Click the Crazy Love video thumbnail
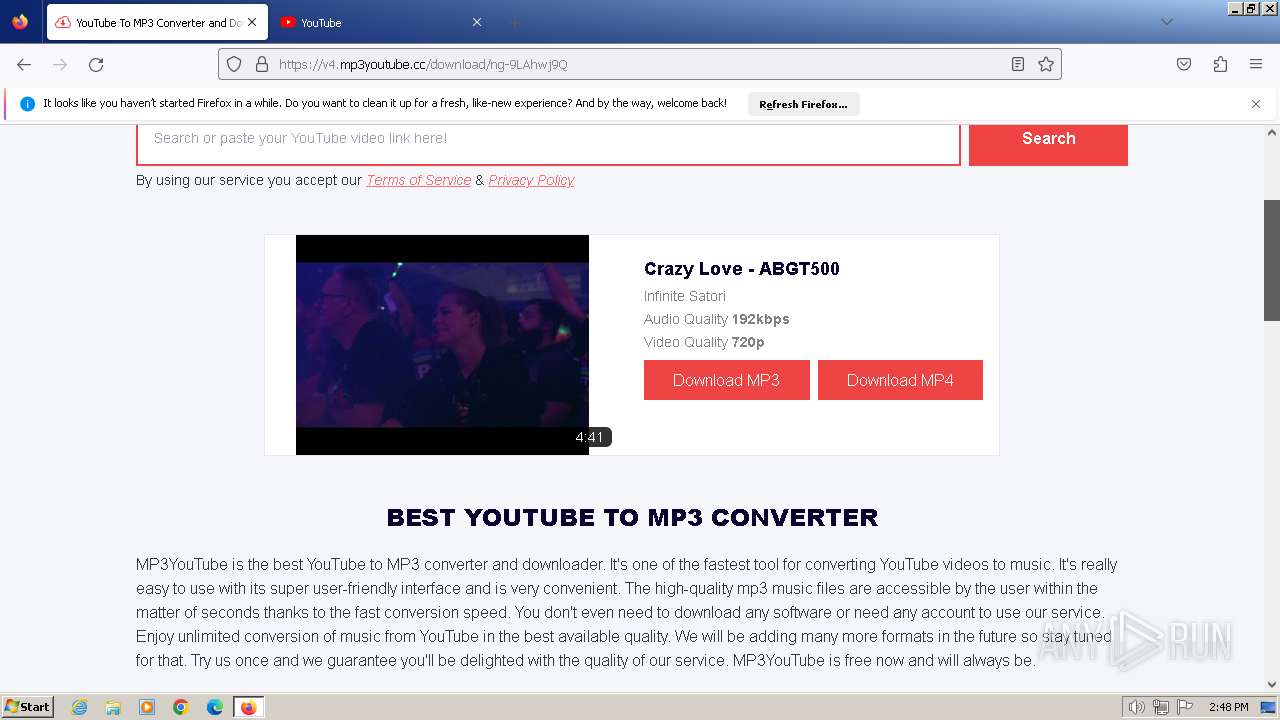This screenshot has width=1280, height=720. (x=442, y=345)
